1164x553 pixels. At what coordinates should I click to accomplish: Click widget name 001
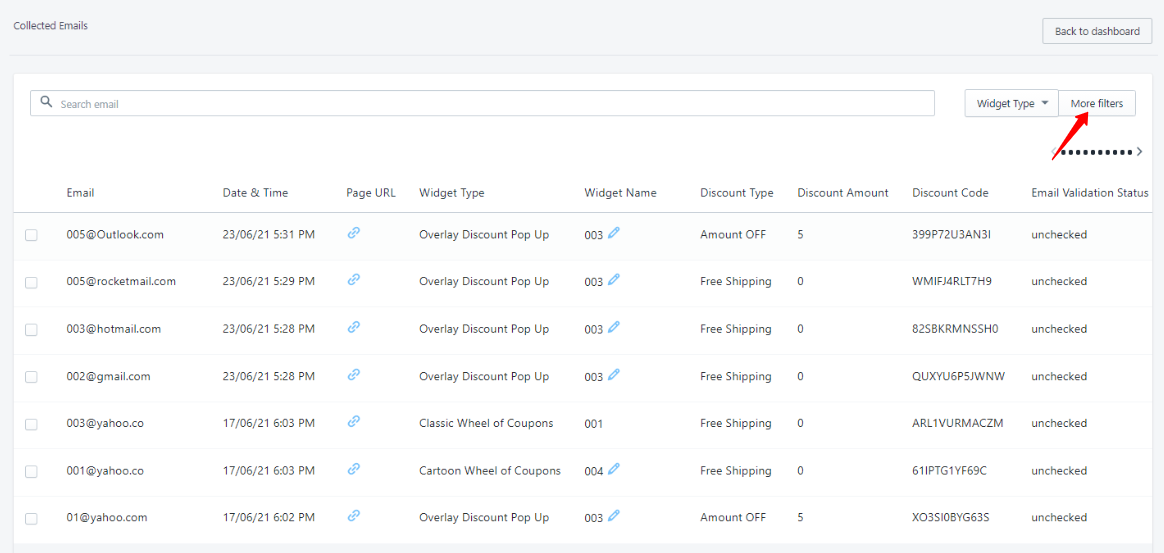click(x=594, y=425)
